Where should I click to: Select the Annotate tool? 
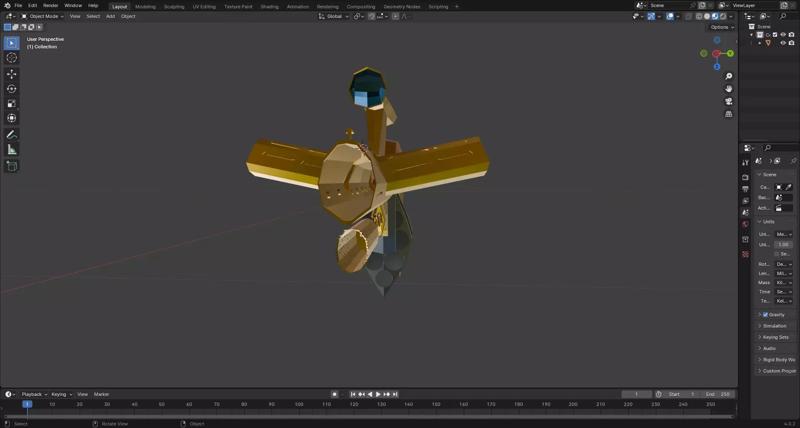pos(12,135)
